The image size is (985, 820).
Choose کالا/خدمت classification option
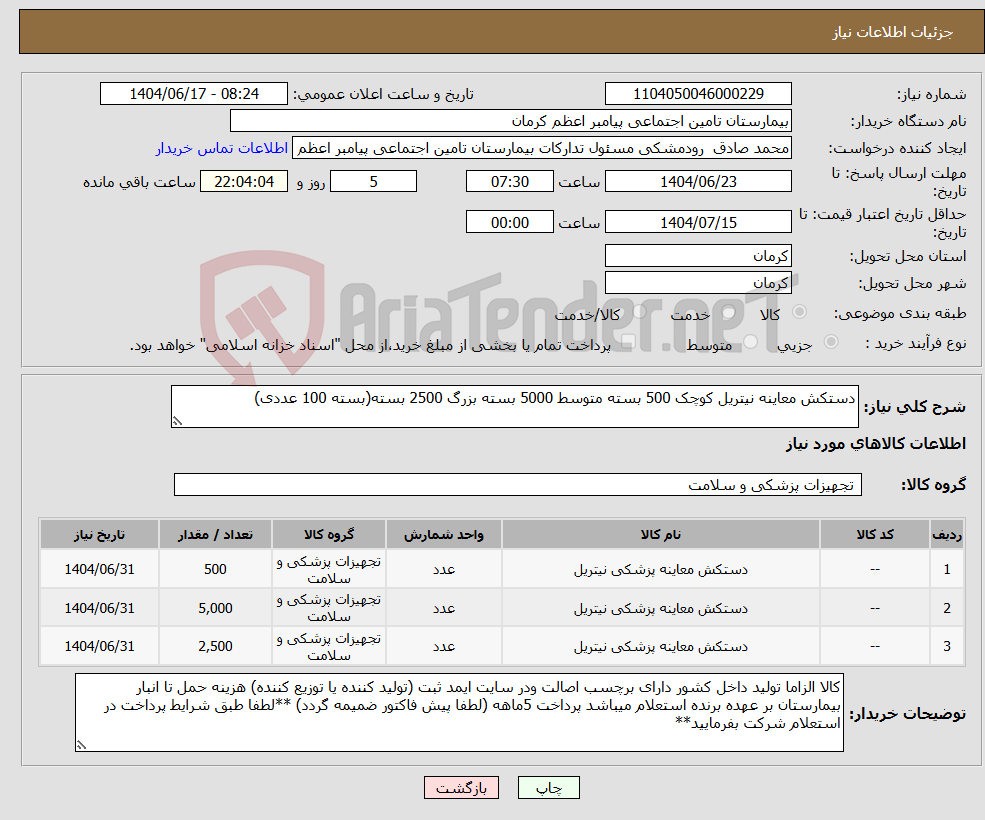point(637,312)
